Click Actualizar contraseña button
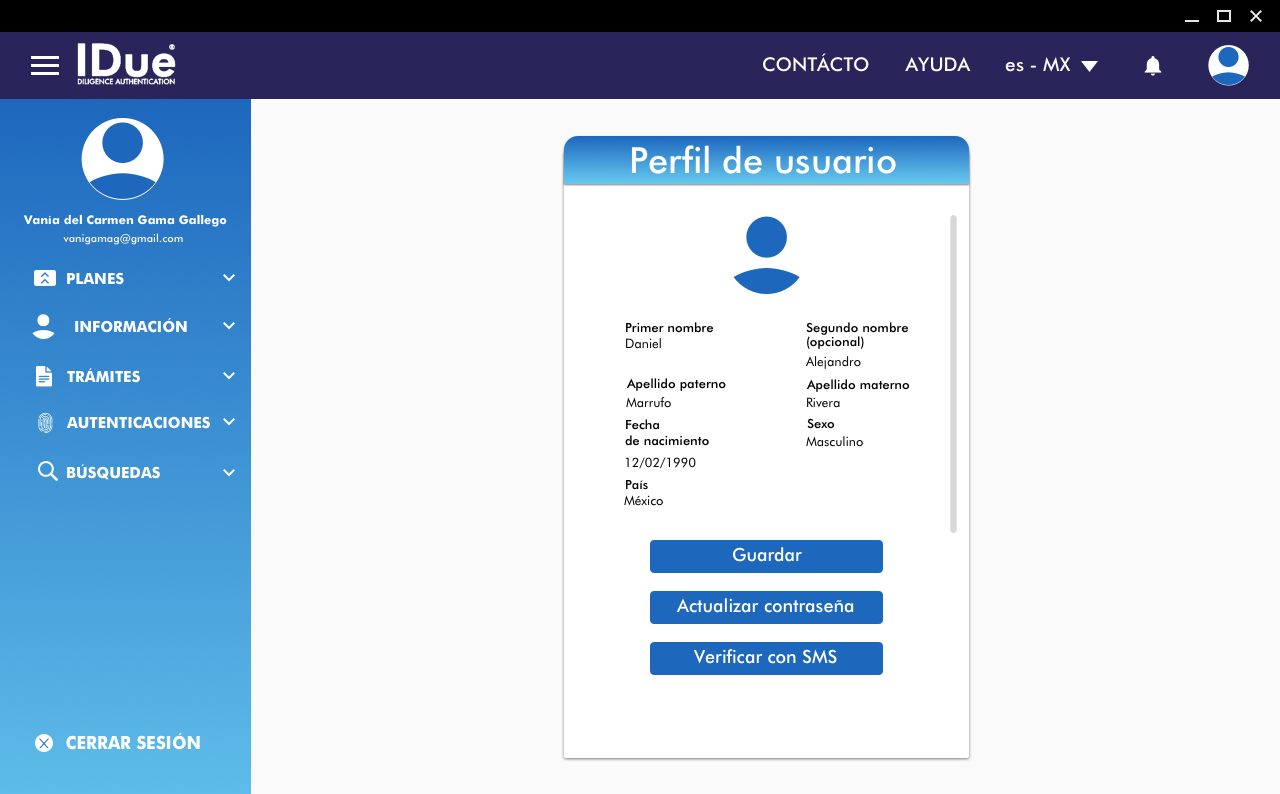Viewport: 1280px width, 794px height. coord(766,607)
